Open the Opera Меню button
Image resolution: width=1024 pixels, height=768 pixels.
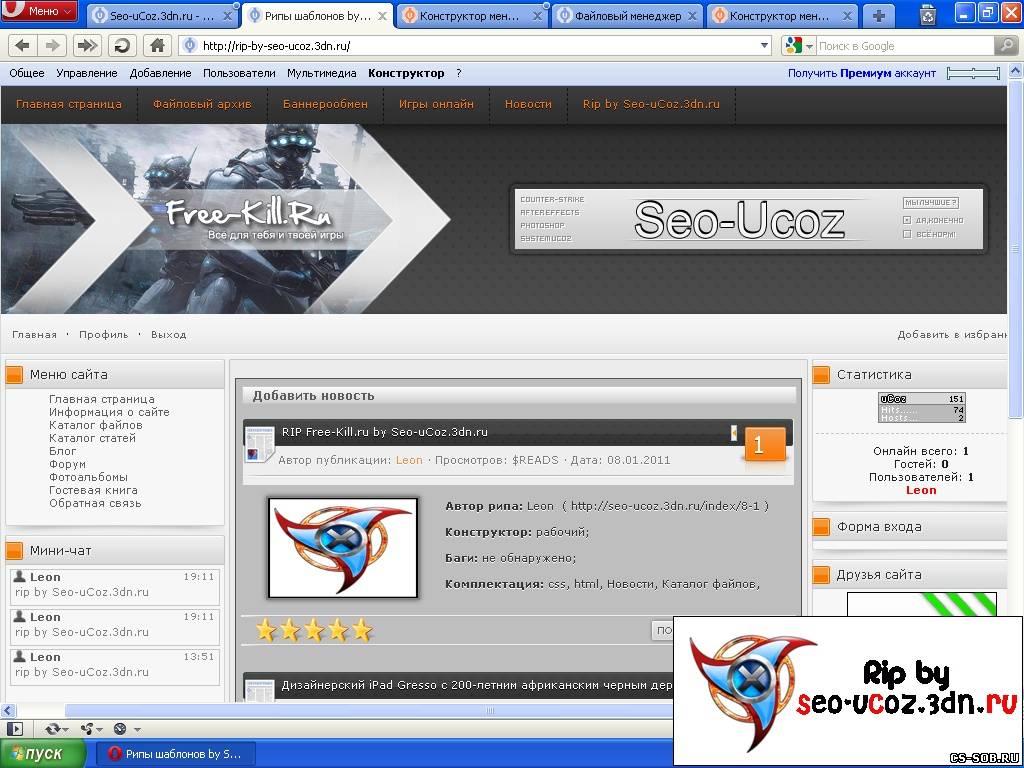[x=40, y=11]
